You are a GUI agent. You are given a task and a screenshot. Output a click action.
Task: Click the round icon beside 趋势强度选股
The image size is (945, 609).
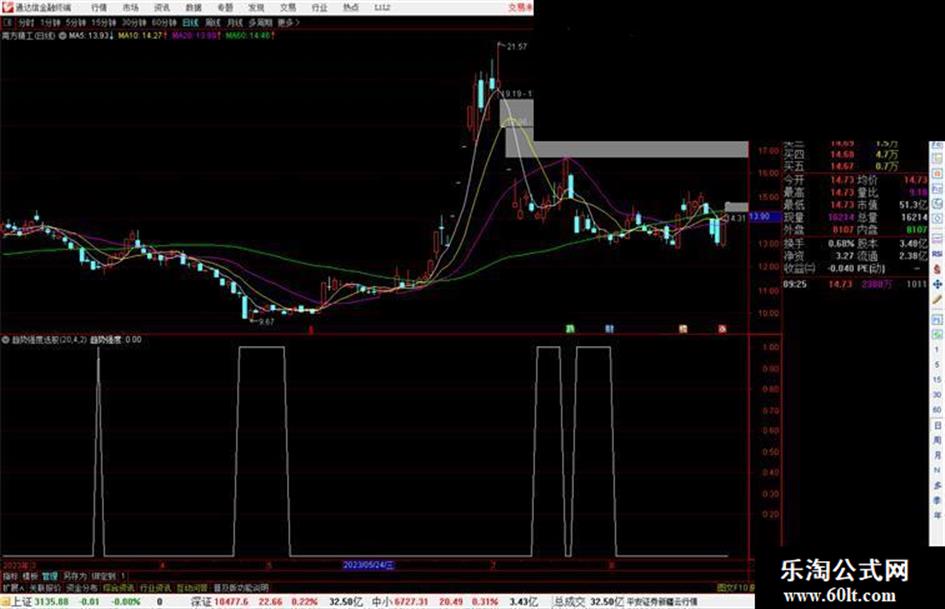point(5,339)
